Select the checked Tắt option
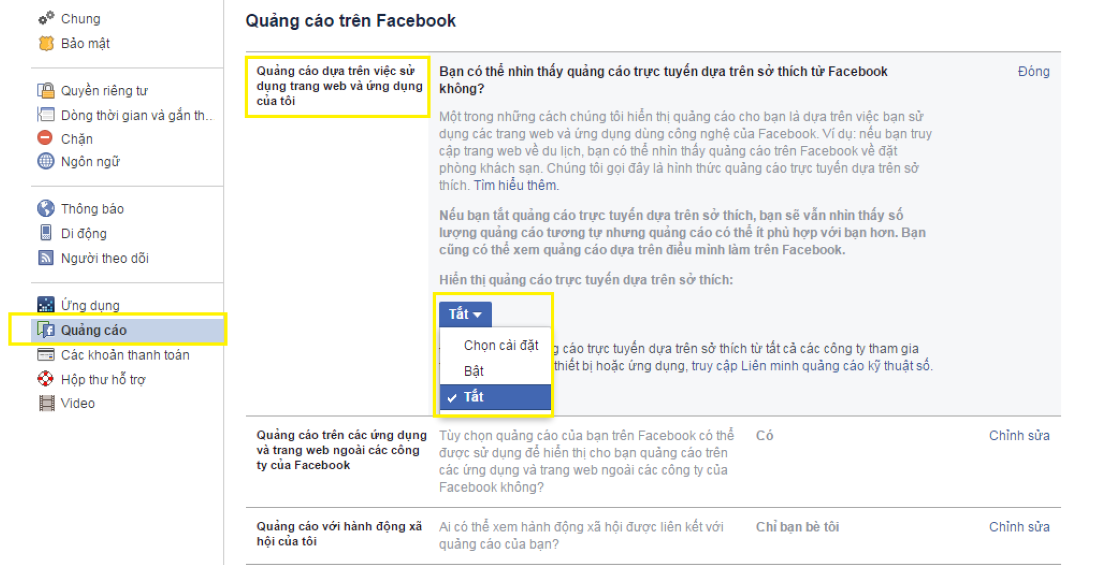 coord(474,397)
